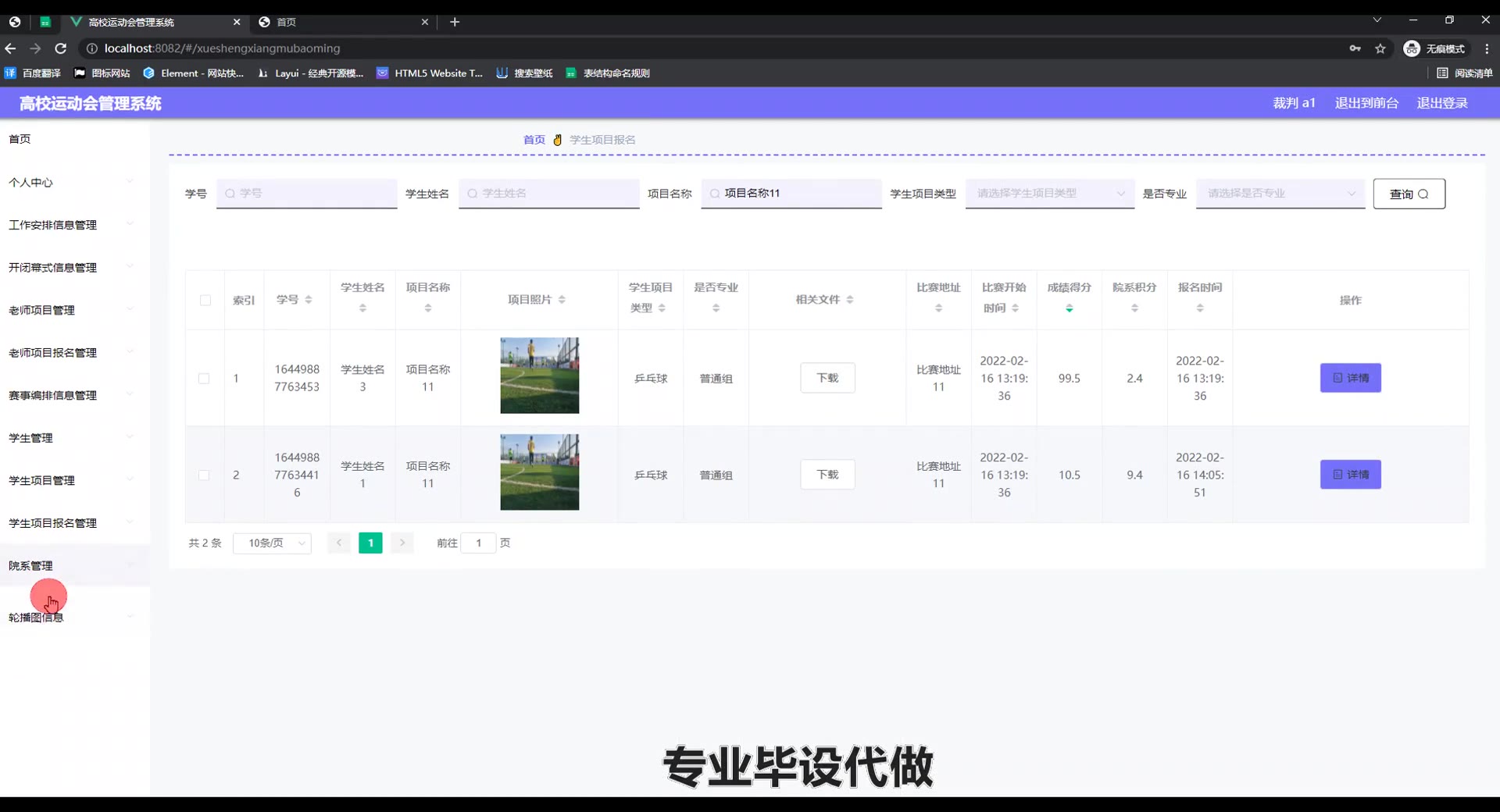Check the checkbox for row 2
This screenshot has width=1500, height=812.
[x=204, y=475]
